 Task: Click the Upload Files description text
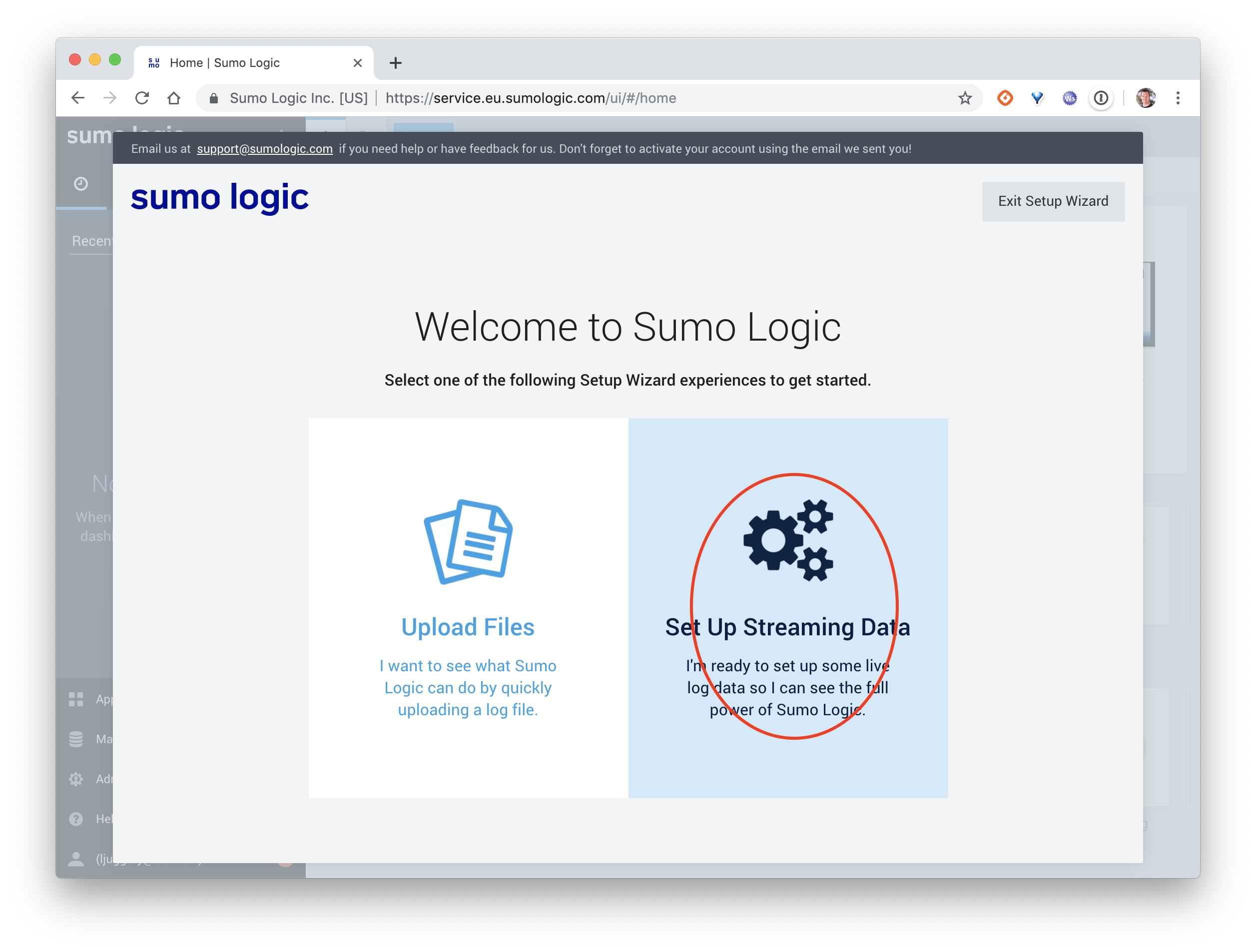pyautogui.click(x=468, y=687)
